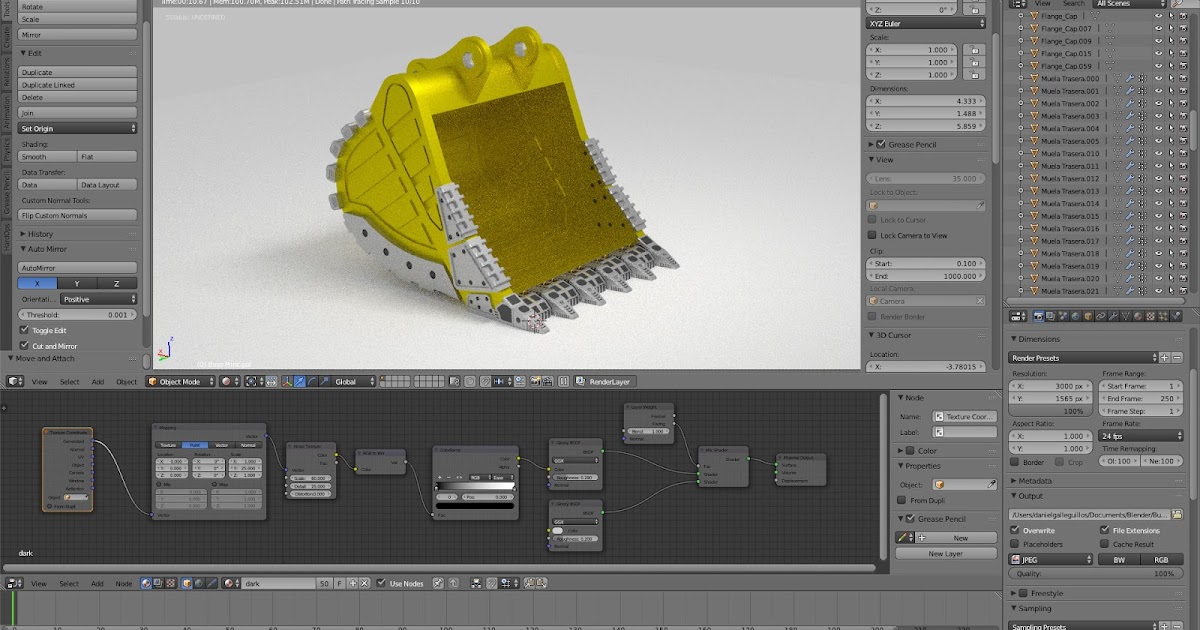The image size is (1200, 630).
Task: Click the Smooth shading button
Action: pyautogui.click(x=48, y=157)
